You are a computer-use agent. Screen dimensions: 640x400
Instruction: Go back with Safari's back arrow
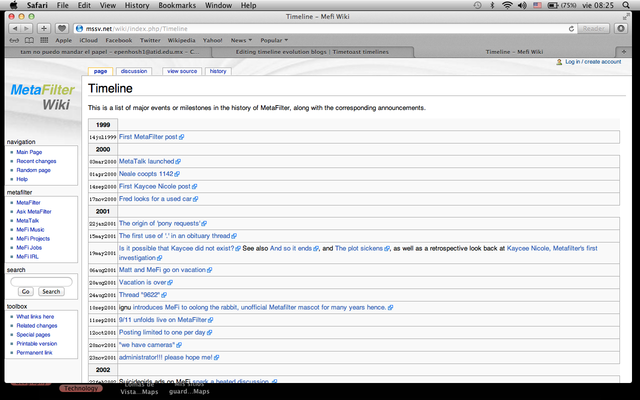15,29
